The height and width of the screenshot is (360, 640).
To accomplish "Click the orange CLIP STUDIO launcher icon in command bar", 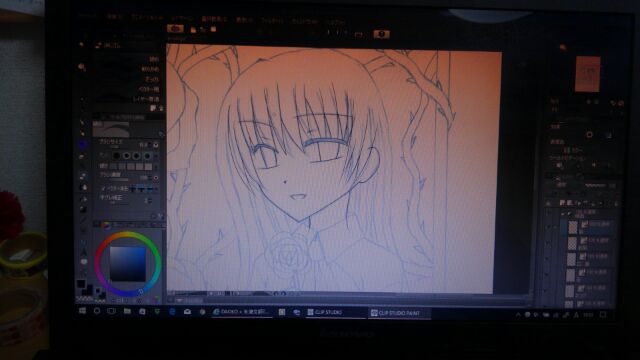I will pyautogui.click(x=175, y=29).
